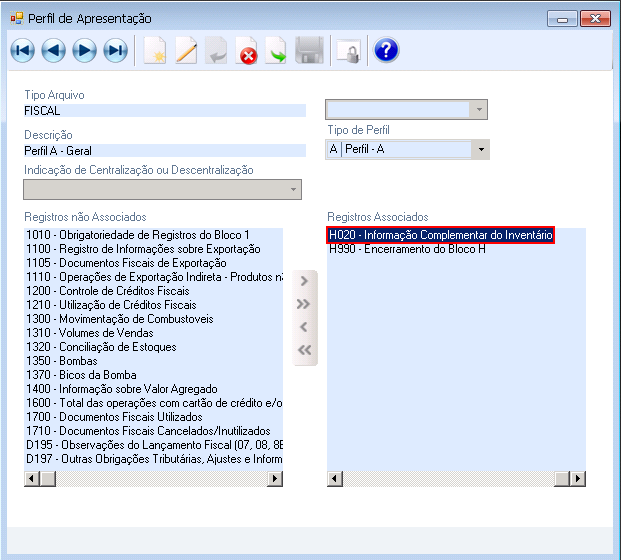Open the Tipo de Perfil dropdown
Image resolution: width=622 pixels, height=560 pixels.
(480, 149)
